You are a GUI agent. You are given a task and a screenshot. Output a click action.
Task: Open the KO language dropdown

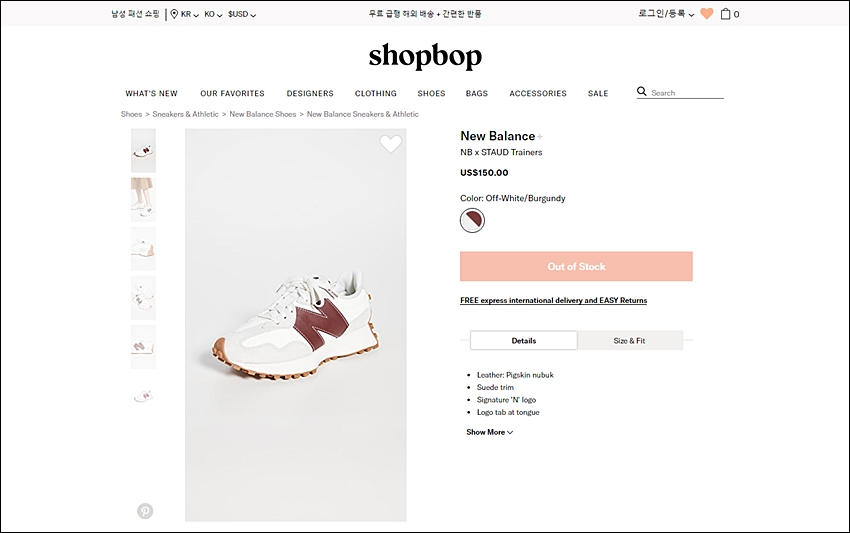[213, 14]
